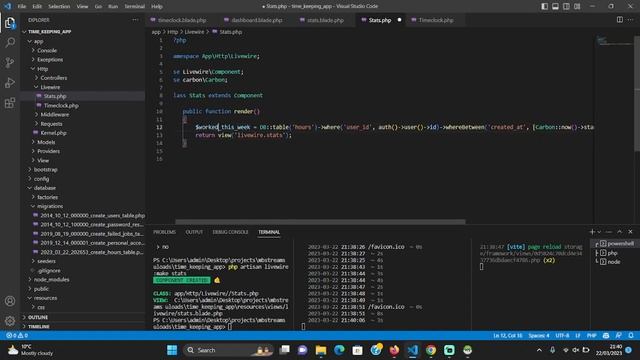This screenshot has width=640, height=360.
Task: Expand the Exceptions folder
Action: [x=50, y=60]
